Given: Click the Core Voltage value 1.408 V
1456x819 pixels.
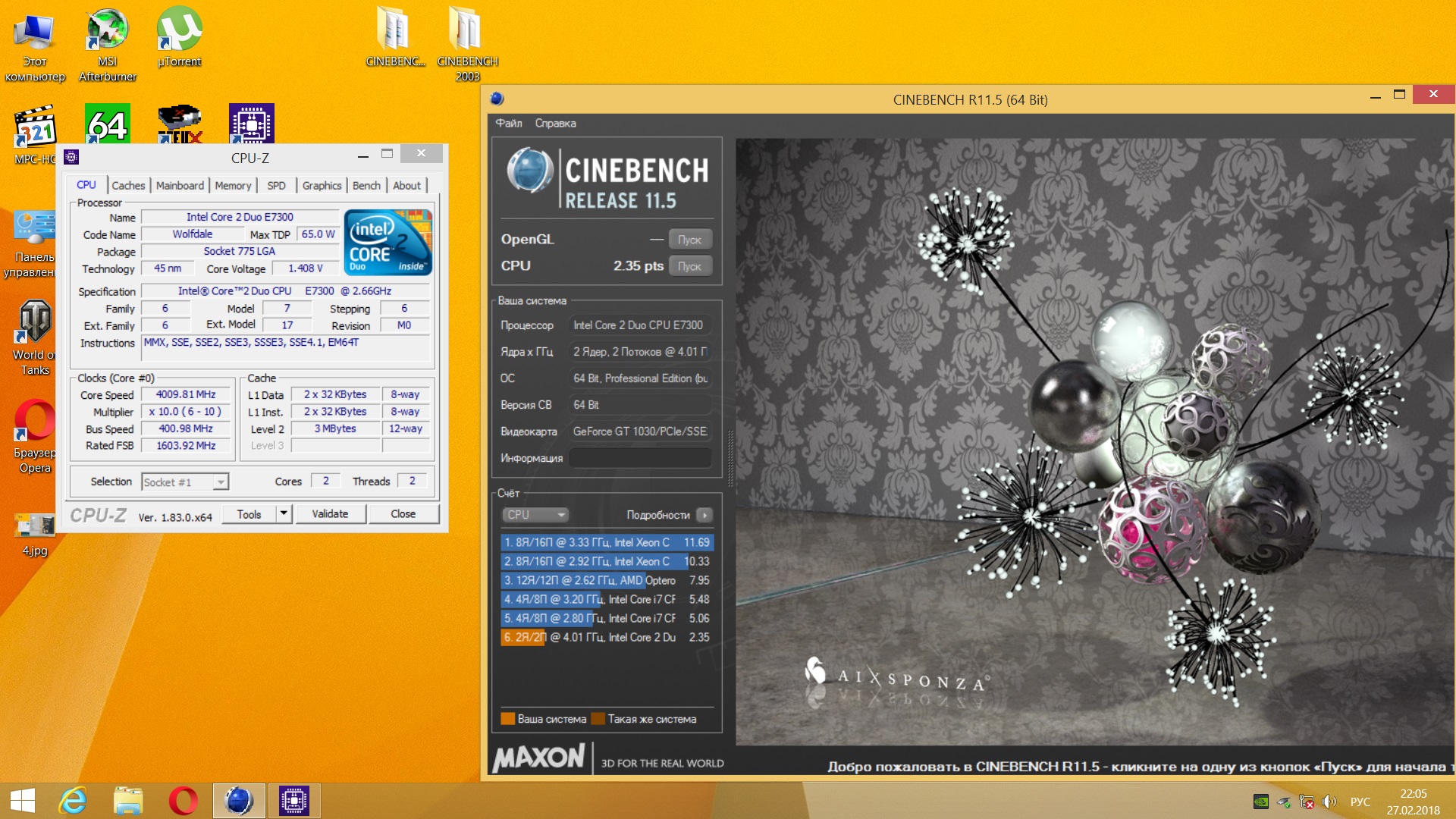Looking at the screenshot, I should click(x=306, y=268).
